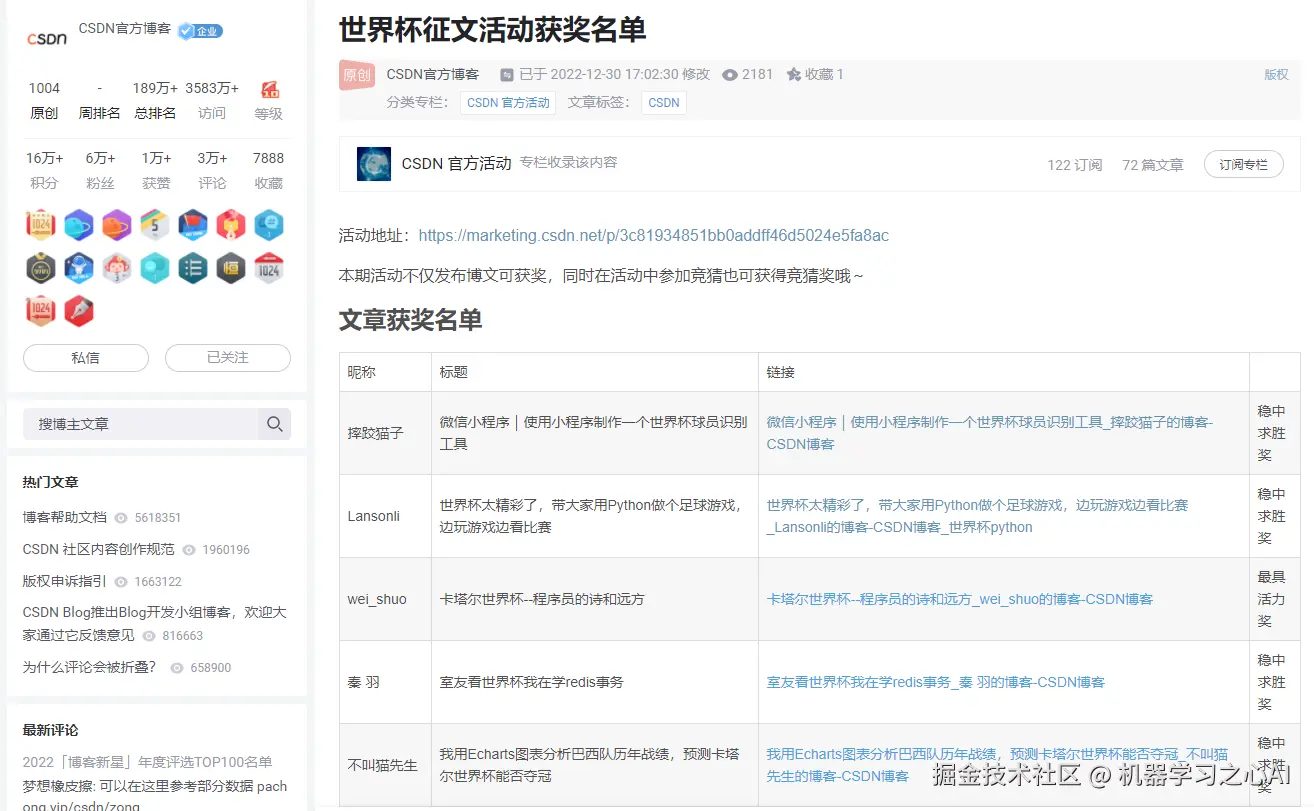The height and width of the screenshot is (811, 1314).
Task: Click the 原创 article tag
Action: tap(357, 75)
